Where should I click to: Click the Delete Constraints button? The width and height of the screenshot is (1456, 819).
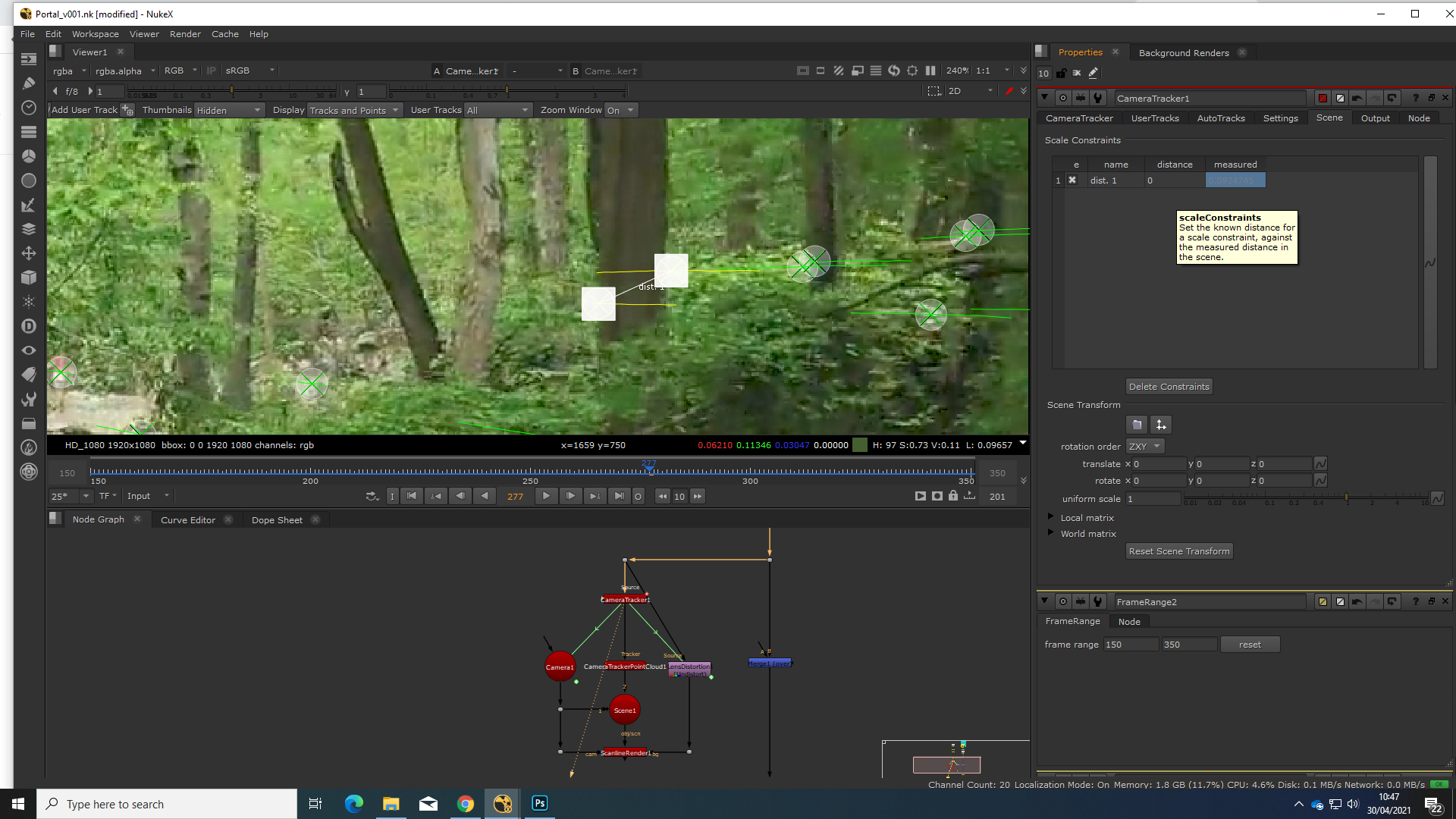pos(1169,387)
